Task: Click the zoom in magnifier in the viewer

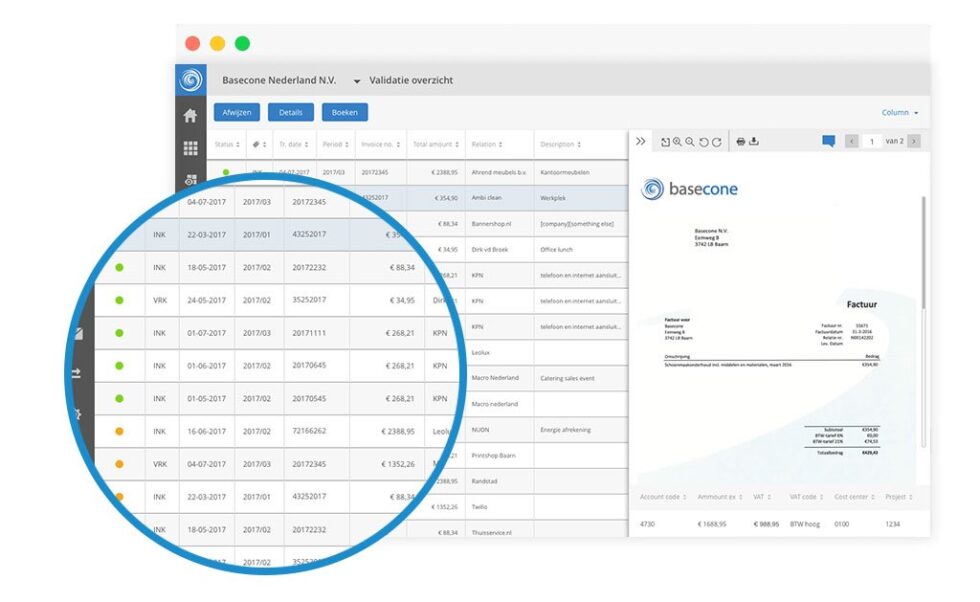Action: [x=677, y=142]
